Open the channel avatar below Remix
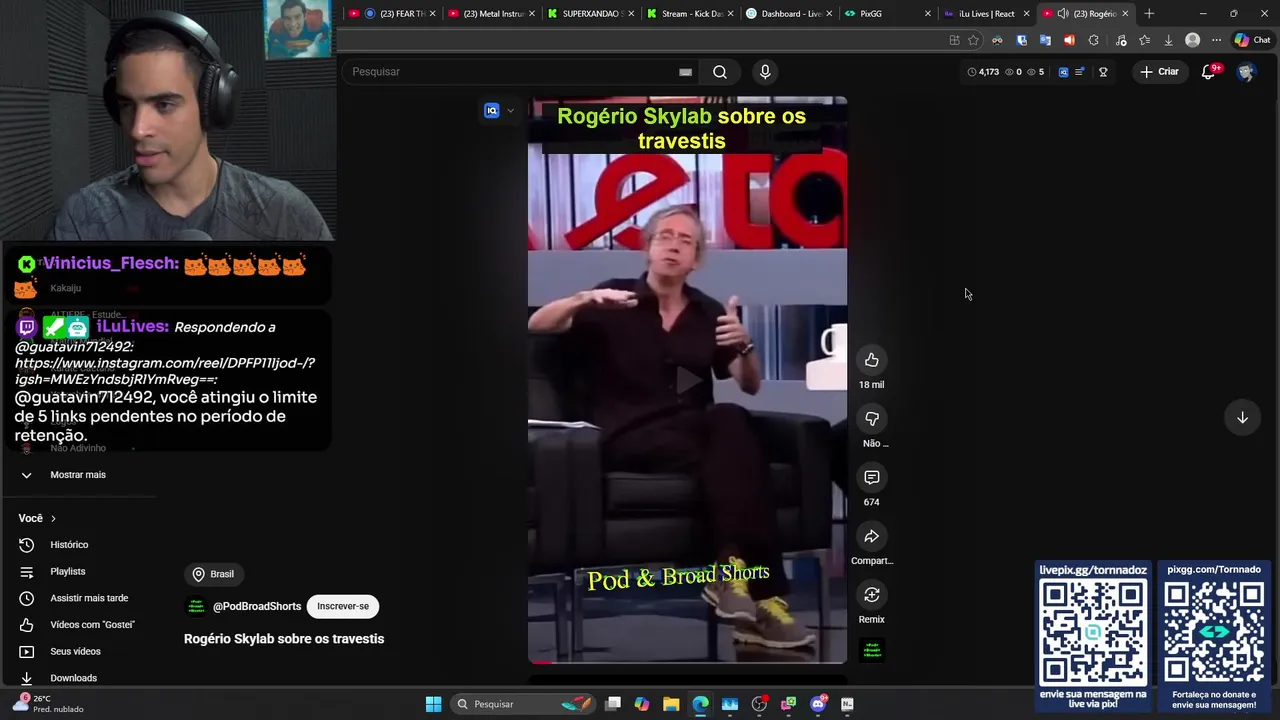Image resolution: width=1280 pixels, height=720 pixels. [872, 650]
